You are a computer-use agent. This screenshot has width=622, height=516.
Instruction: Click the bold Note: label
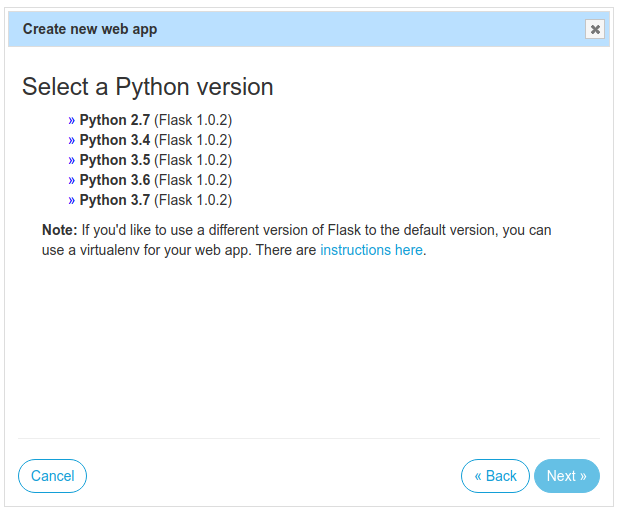click(x=59, y=230)
